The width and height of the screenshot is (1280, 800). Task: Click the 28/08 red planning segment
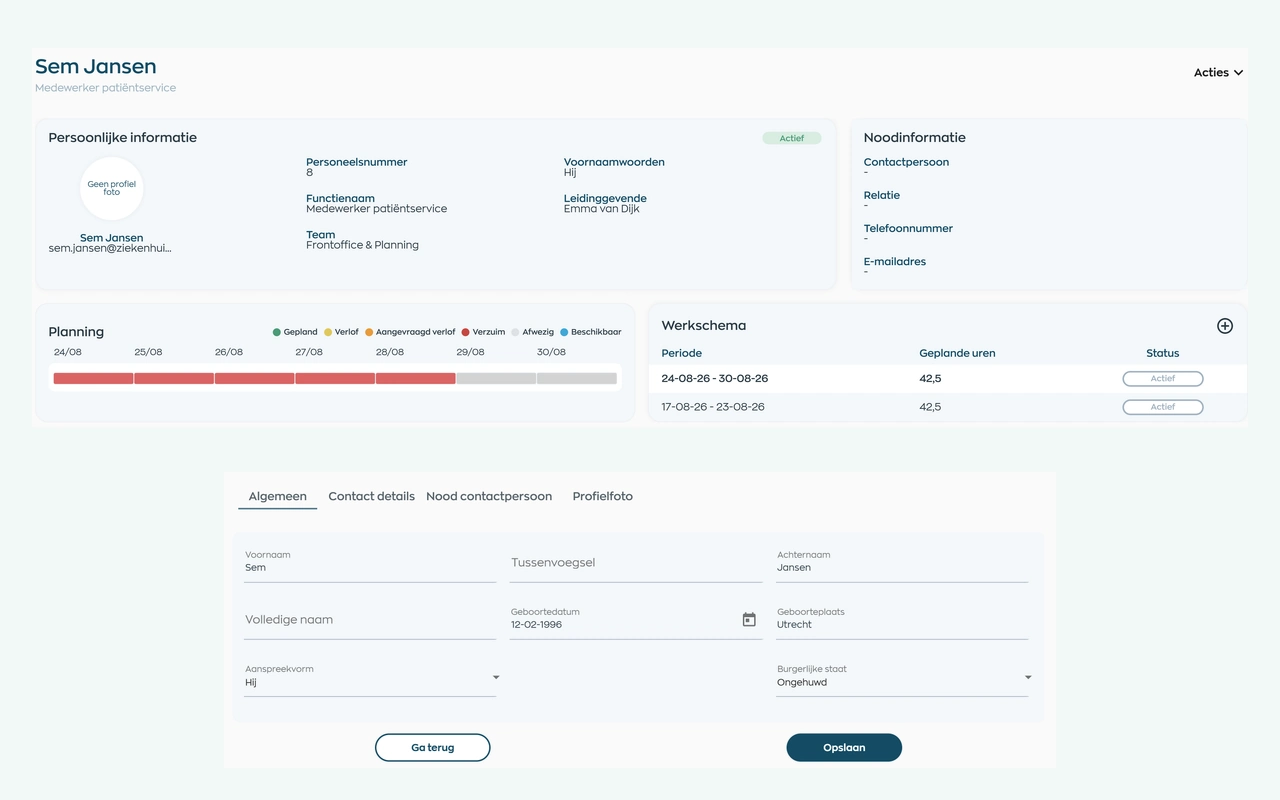pyautogui.click(x=416, y=379)
